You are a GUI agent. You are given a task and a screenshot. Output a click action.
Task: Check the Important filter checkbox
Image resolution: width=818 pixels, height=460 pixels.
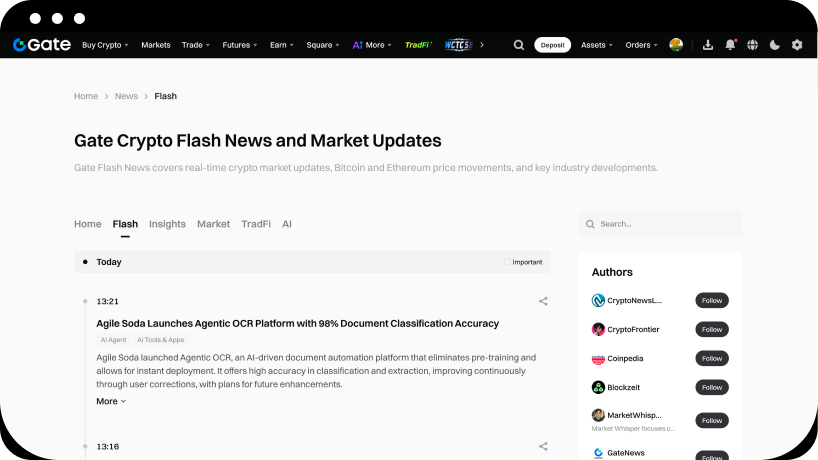coord(508,262)
